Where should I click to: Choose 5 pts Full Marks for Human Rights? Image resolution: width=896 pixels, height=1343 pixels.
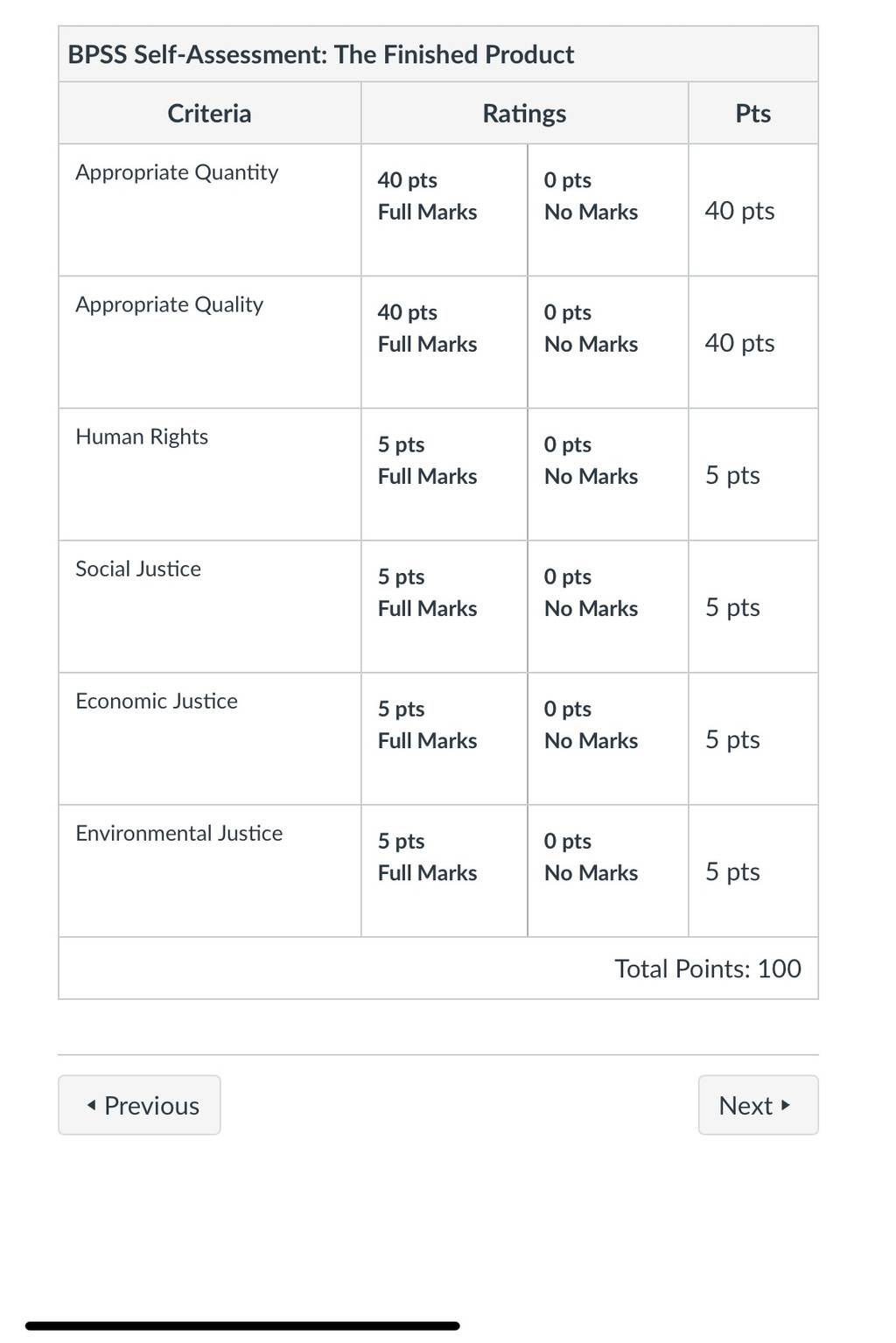pyautogui.click(x=444, y=474)
